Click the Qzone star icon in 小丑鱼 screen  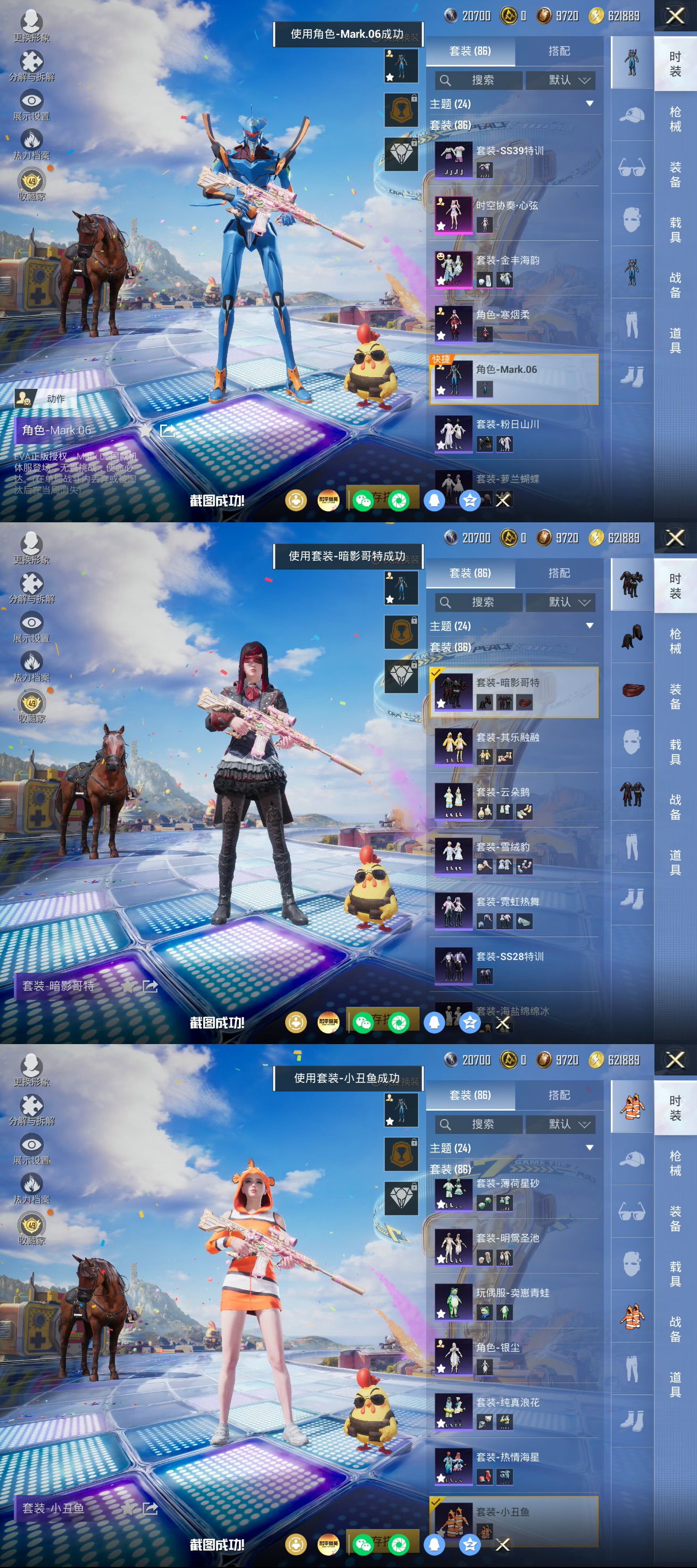coord(469,1544)
